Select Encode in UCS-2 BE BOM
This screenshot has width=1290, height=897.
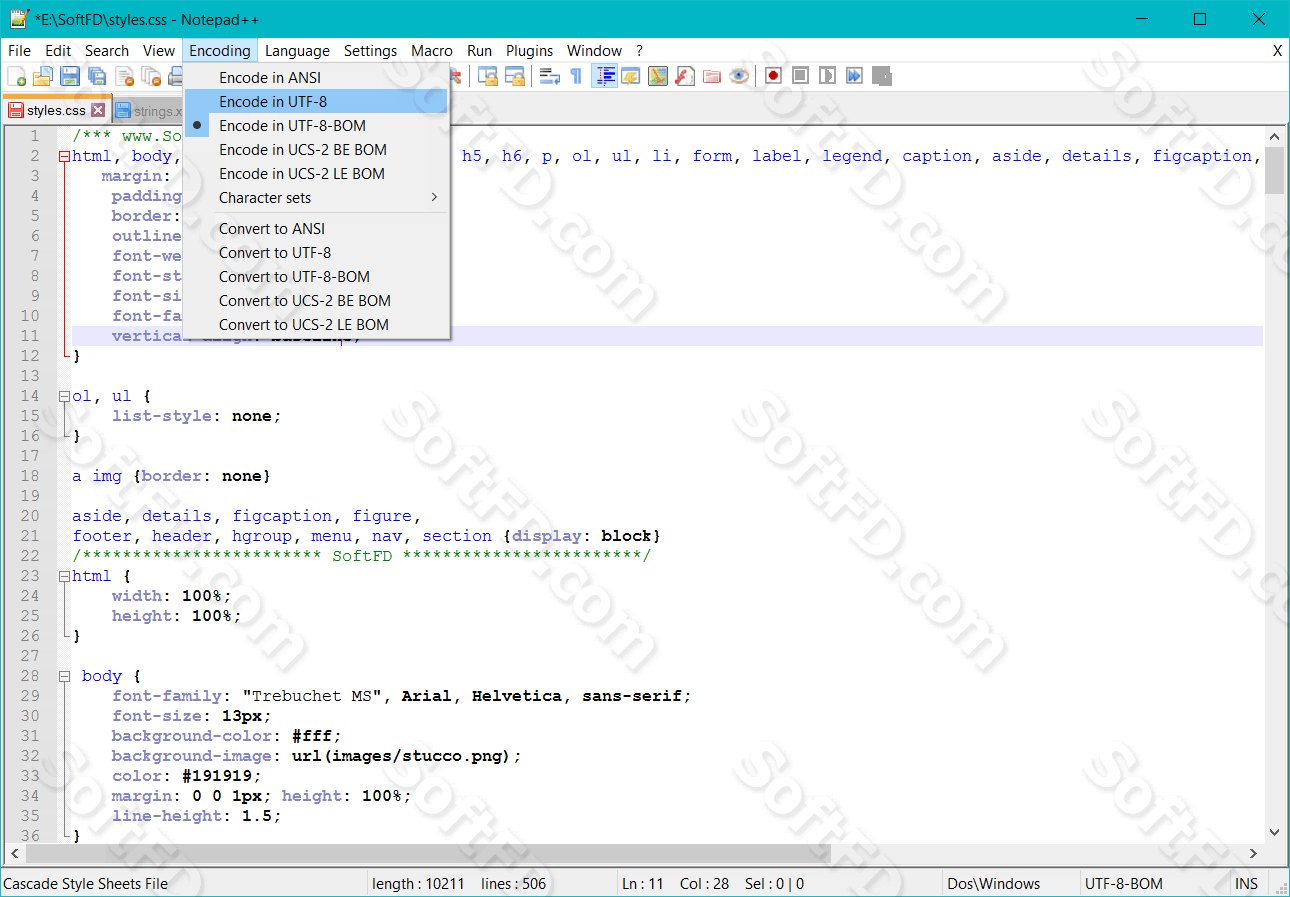point(317,149)
